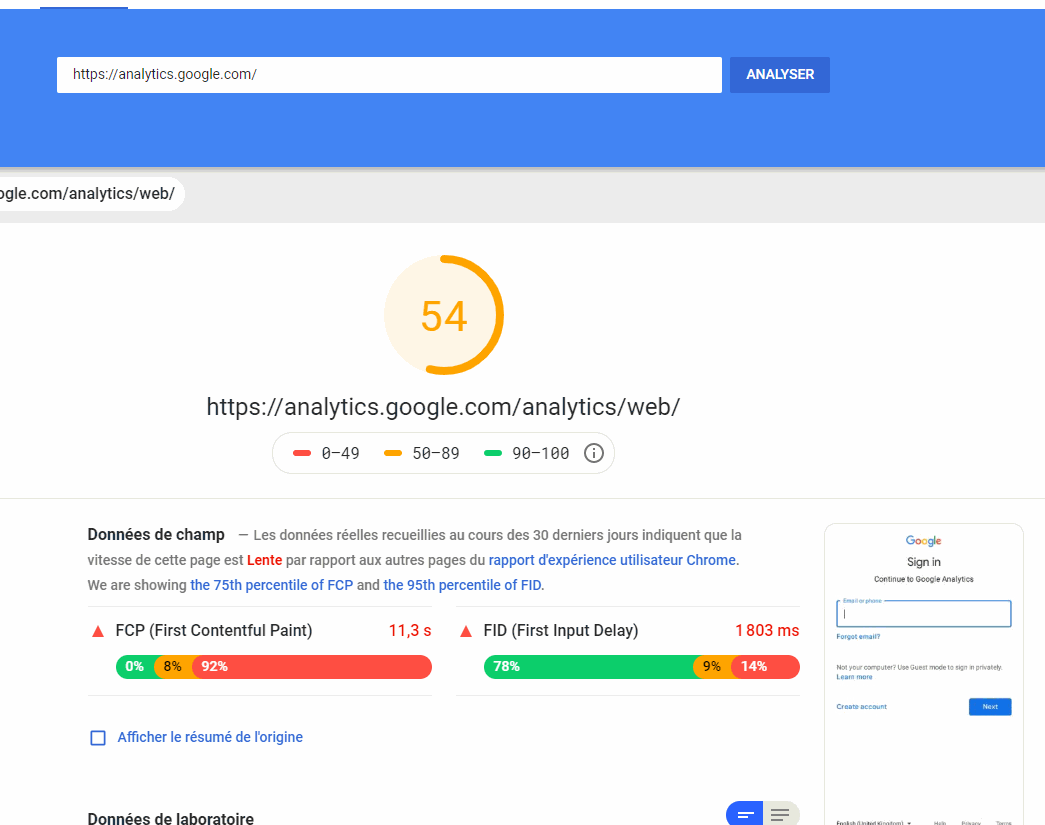Viewport: 1045px width, 825px height.
Task: Click the FID red warning triangle icon
Action: click(x=465, y=631)
